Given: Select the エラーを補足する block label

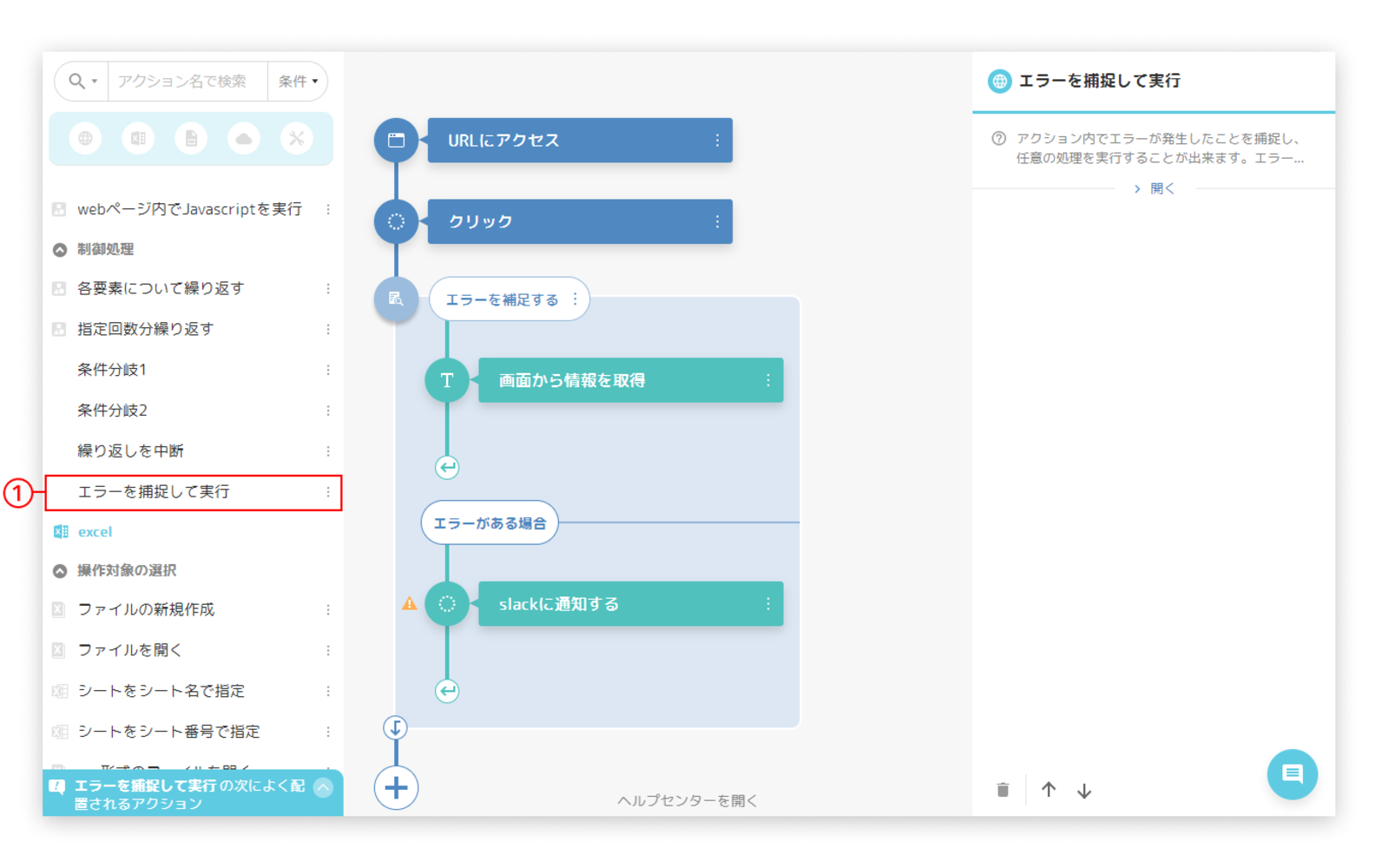Looking at the screenshot, I should coord(502,299).
